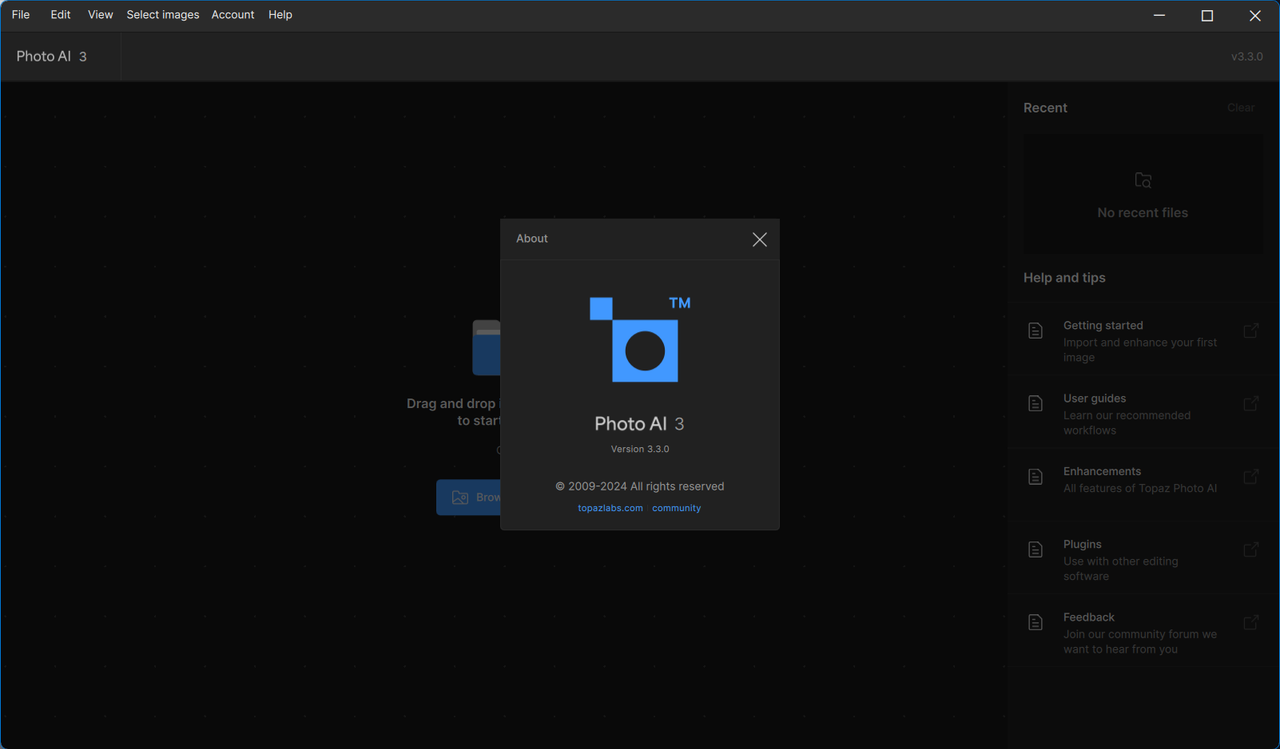Close the Photo AI application window
Image resolution: width=1280 pixels, height=749 pixels.
click(1255, 15)
